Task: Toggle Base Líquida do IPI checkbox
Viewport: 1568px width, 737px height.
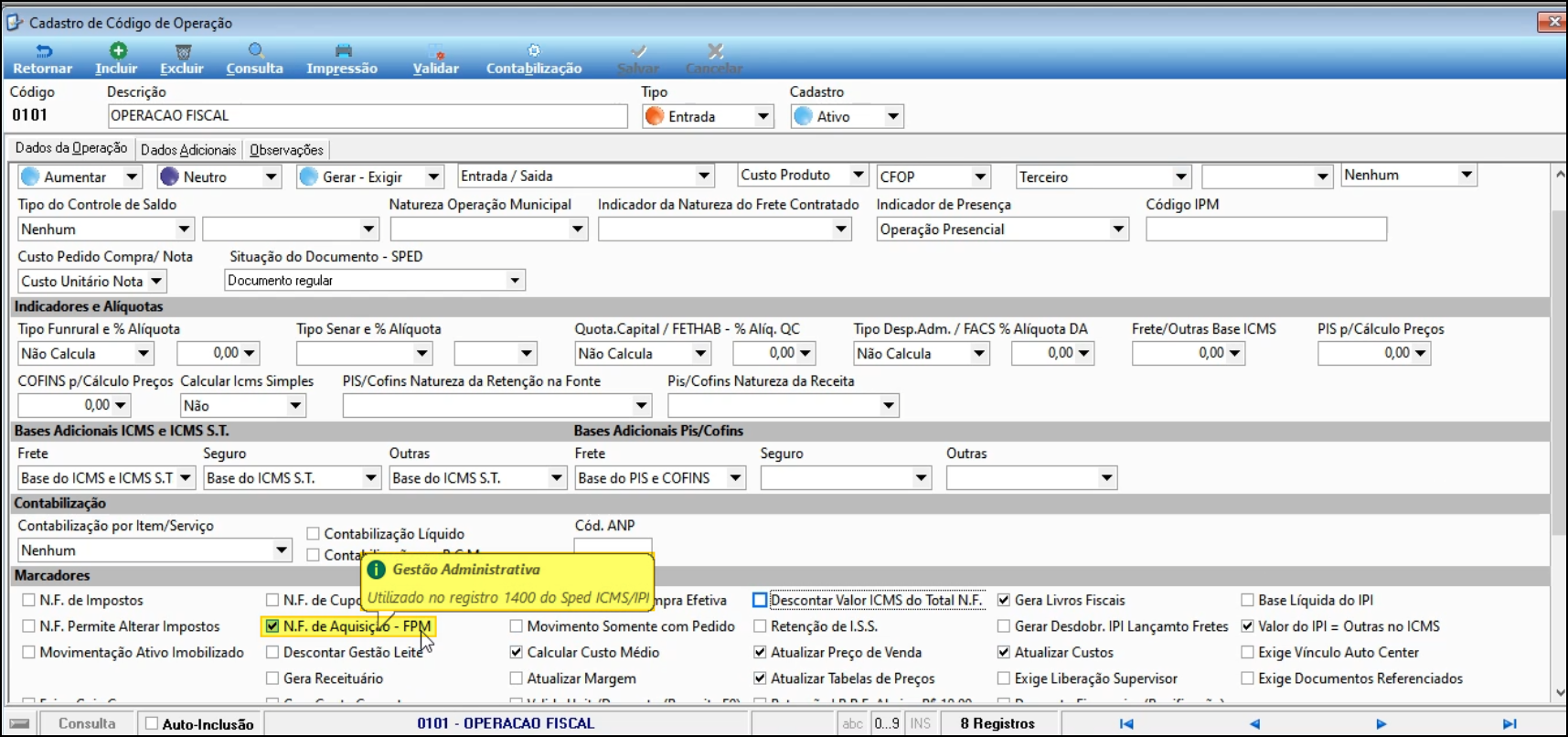Action: pos(1247,601)
